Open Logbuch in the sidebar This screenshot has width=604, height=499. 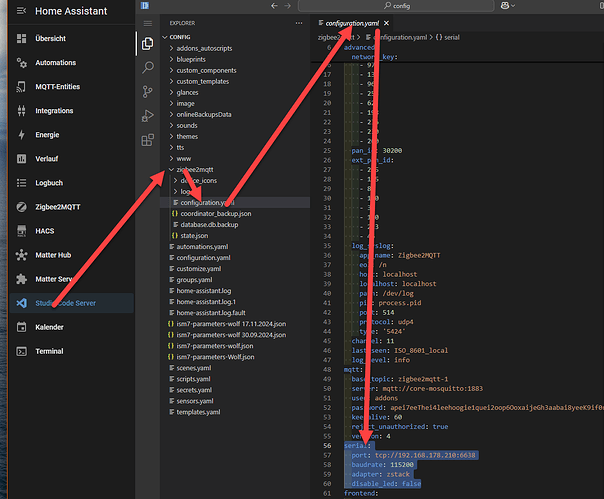[71, 183]
